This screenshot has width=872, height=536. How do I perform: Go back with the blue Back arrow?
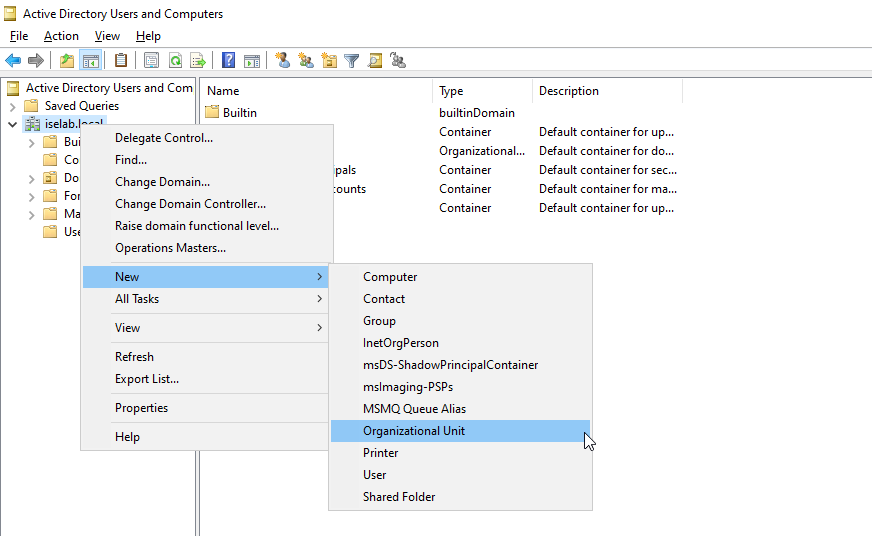pos(13,60)
